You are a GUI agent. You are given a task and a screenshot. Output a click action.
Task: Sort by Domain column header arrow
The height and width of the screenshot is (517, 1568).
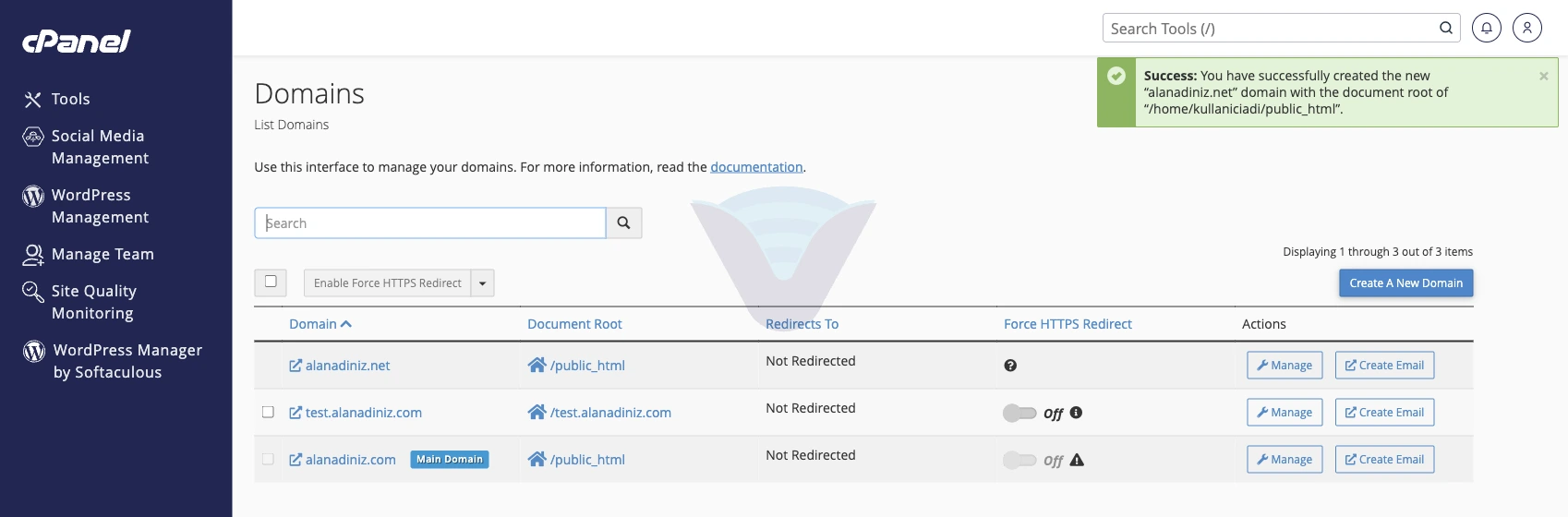(x=346, y=324)
